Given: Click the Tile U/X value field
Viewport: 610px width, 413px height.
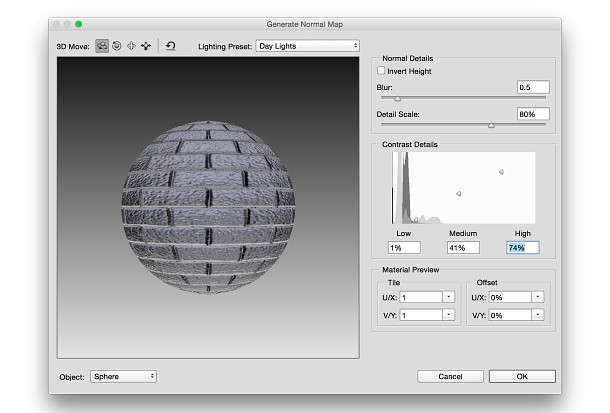Looking at the screenshot, I should (421, 298).
